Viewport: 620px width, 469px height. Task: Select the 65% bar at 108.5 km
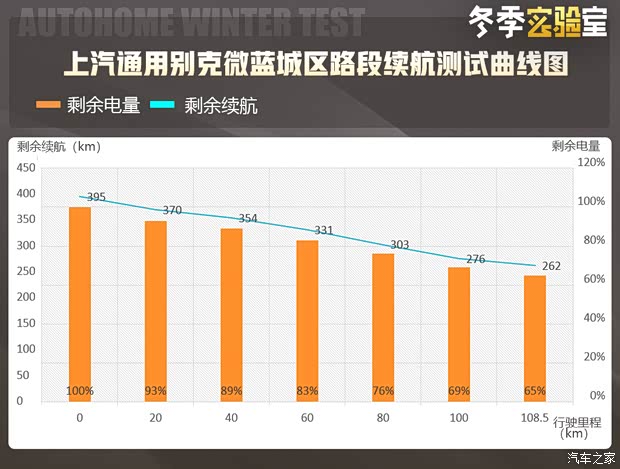(x=535, y=339)
